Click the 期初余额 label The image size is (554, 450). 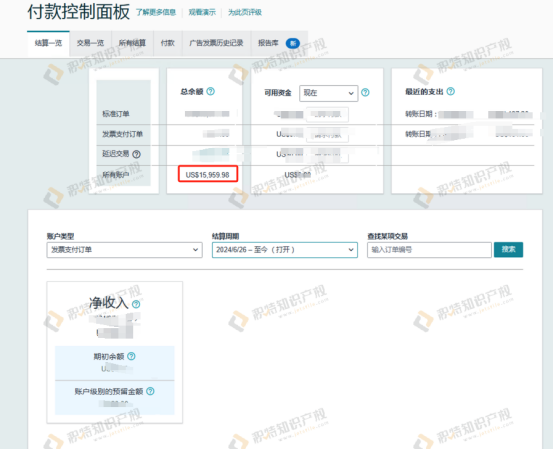[x=109, y=356]
